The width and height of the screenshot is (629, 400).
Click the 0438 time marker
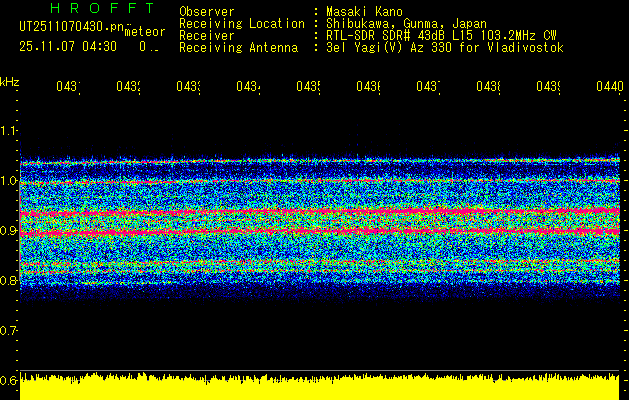click(x=488, y=86)
